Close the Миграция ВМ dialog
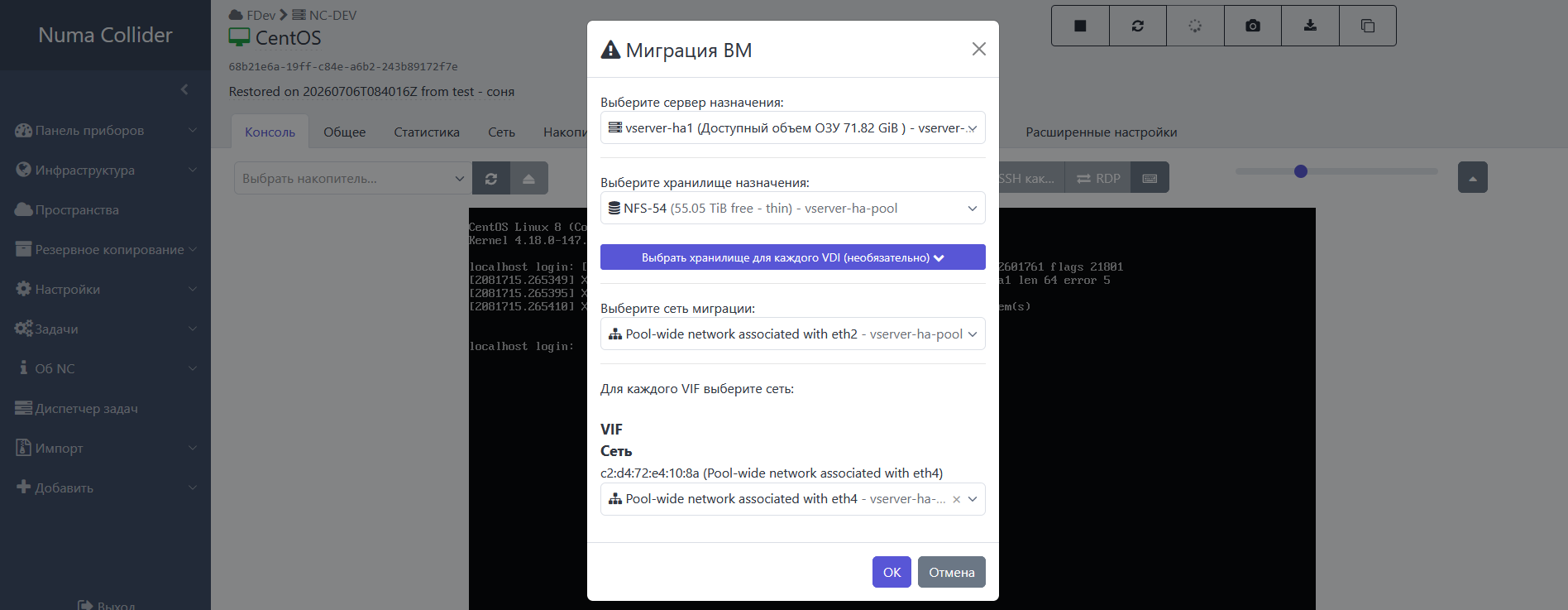The width and height of the screenshot is (1568, 610). 979,49
